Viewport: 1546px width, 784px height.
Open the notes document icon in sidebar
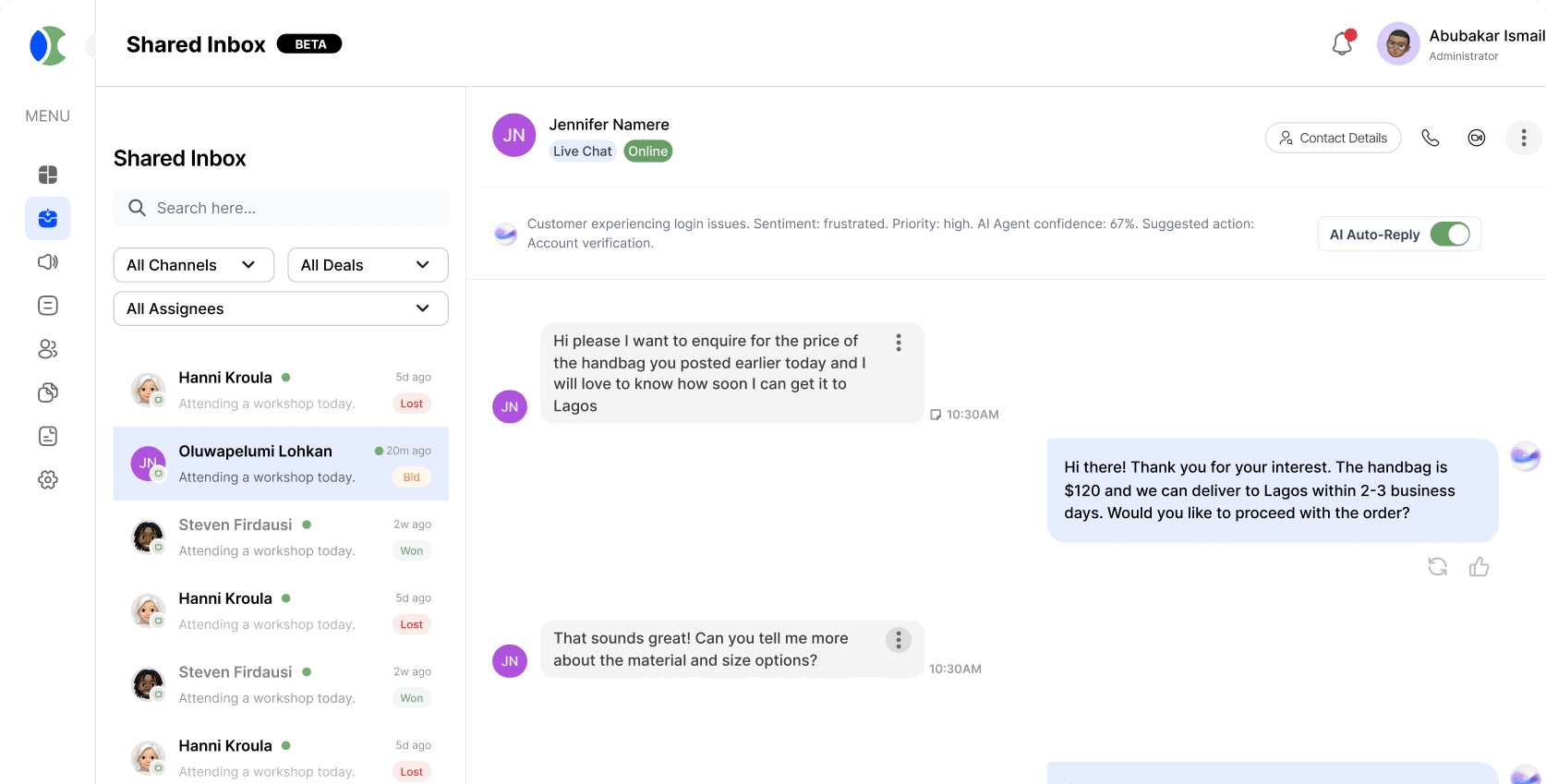click(48, 436)
